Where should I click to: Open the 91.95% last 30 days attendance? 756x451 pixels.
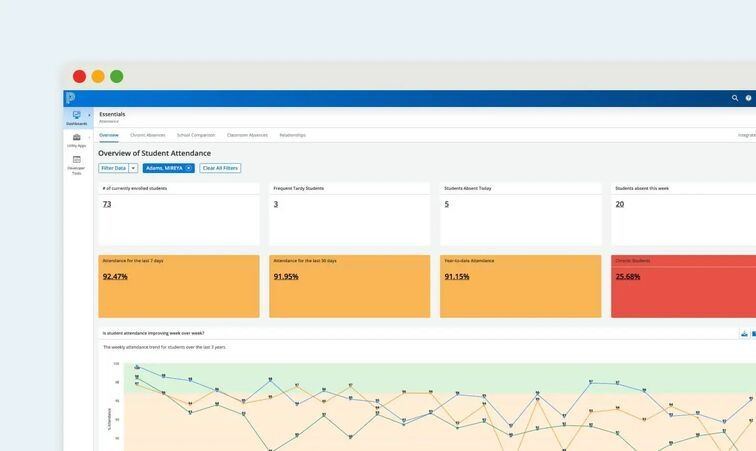tap(286, 276)
